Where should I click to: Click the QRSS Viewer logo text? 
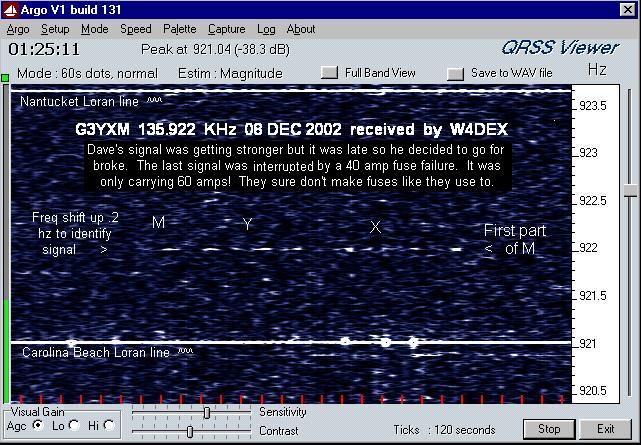(x=560, y=48)
